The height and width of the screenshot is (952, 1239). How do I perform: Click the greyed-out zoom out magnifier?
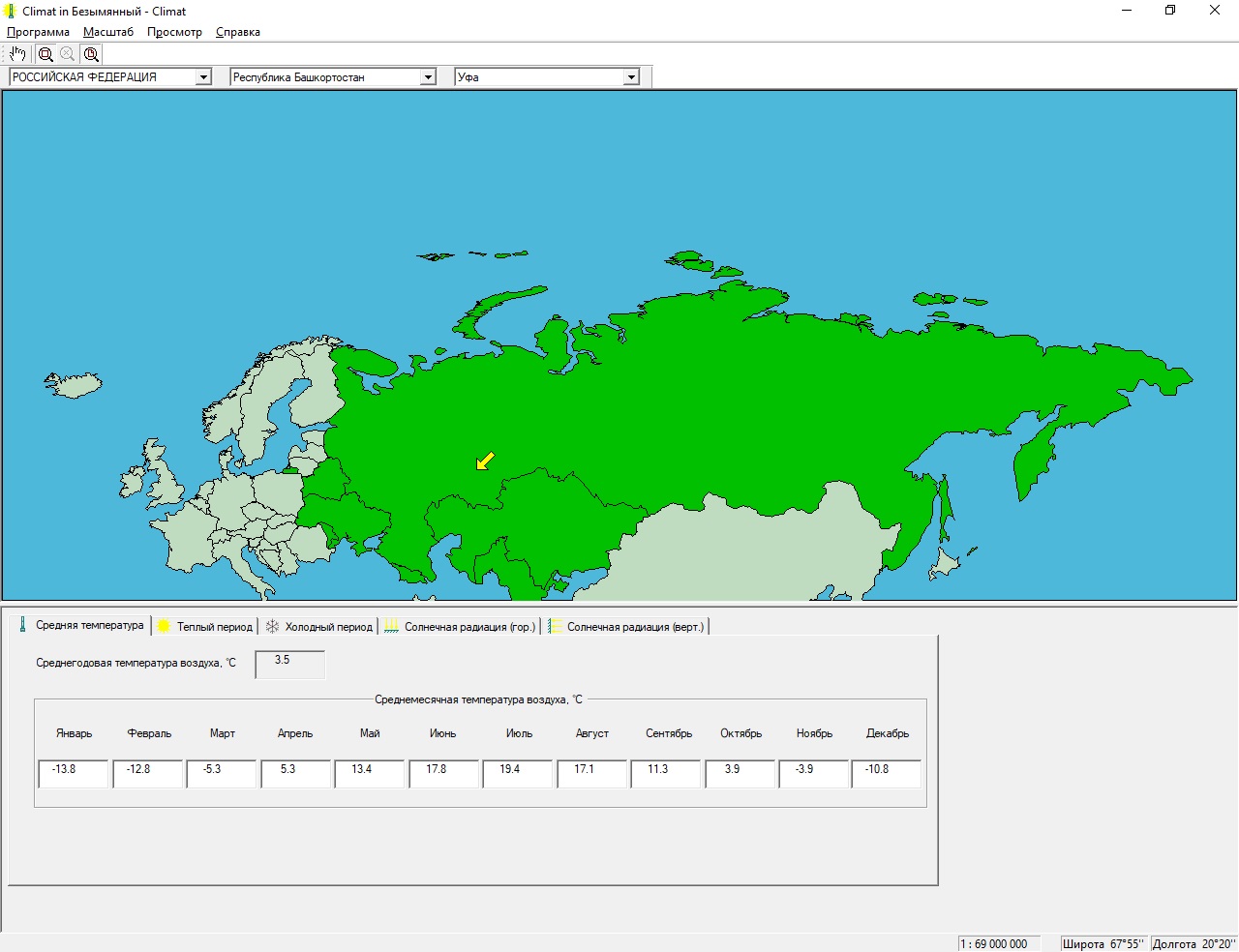pyautogui.click(x=68, y=54)
